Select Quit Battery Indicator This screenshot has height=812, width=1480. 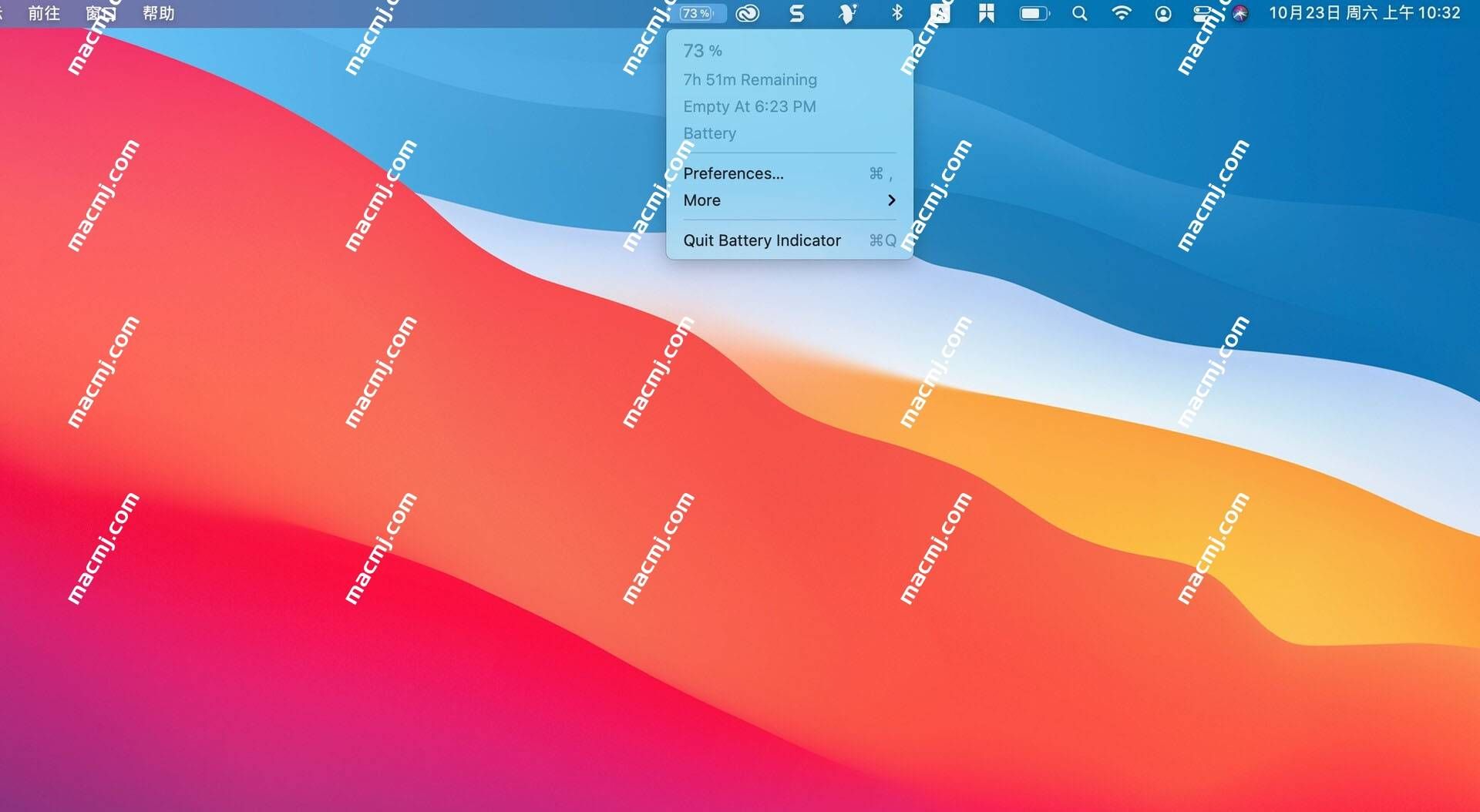[789, 240]
